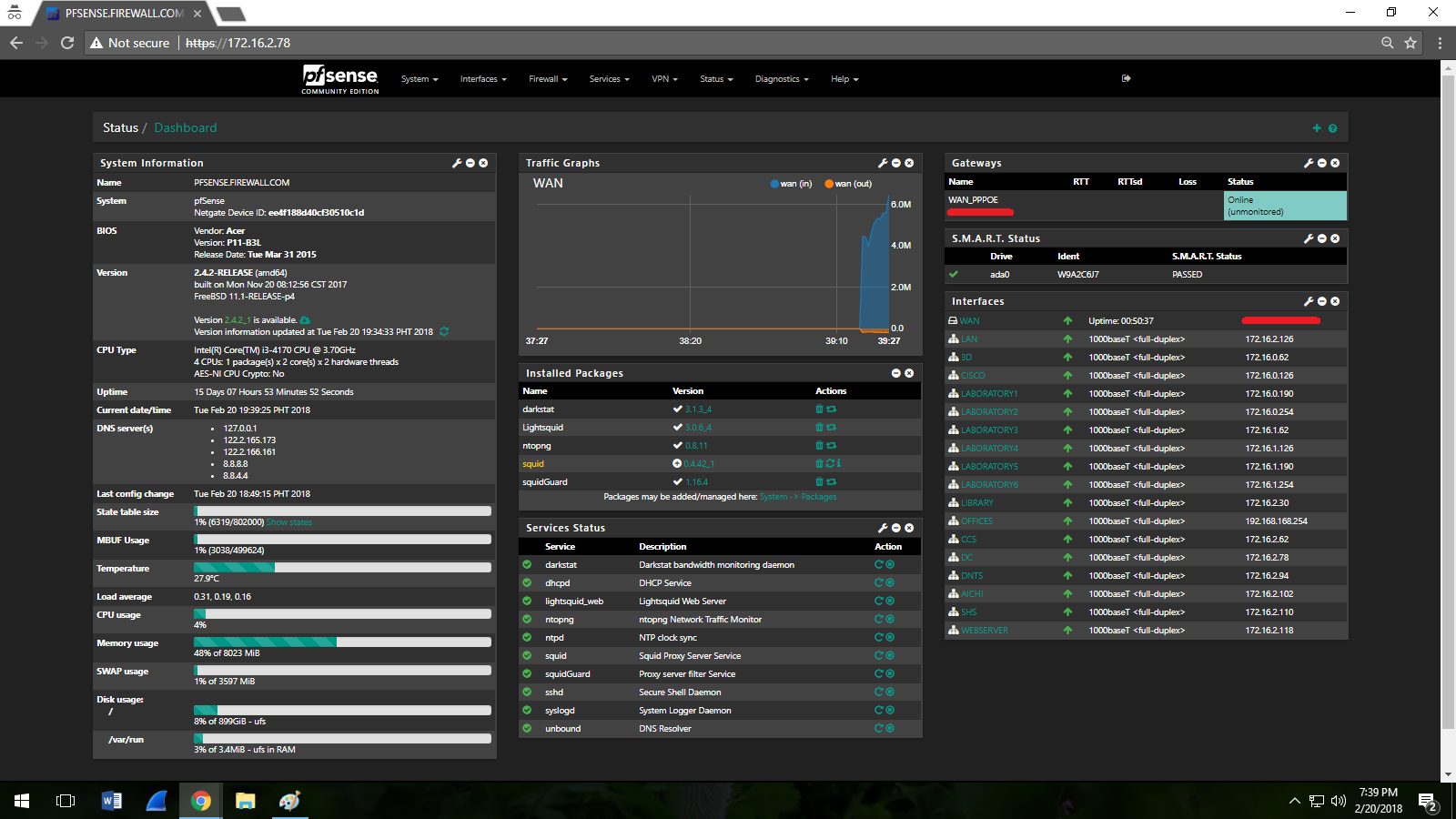Click the Show states link
Screen dimensions: 1456x819
point(289,522)
